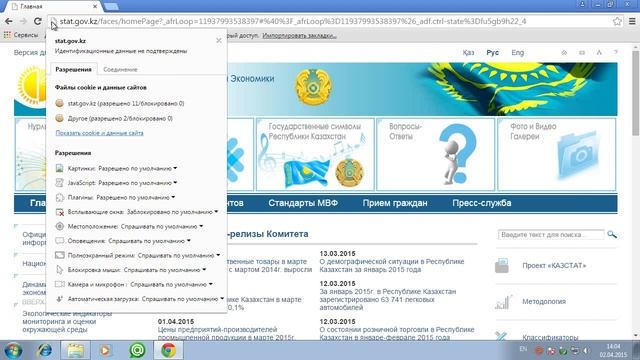Open Государственные символы Республики Казахстан tile
The height and width of the screenshot is (360, 640).
click(315, 154)
